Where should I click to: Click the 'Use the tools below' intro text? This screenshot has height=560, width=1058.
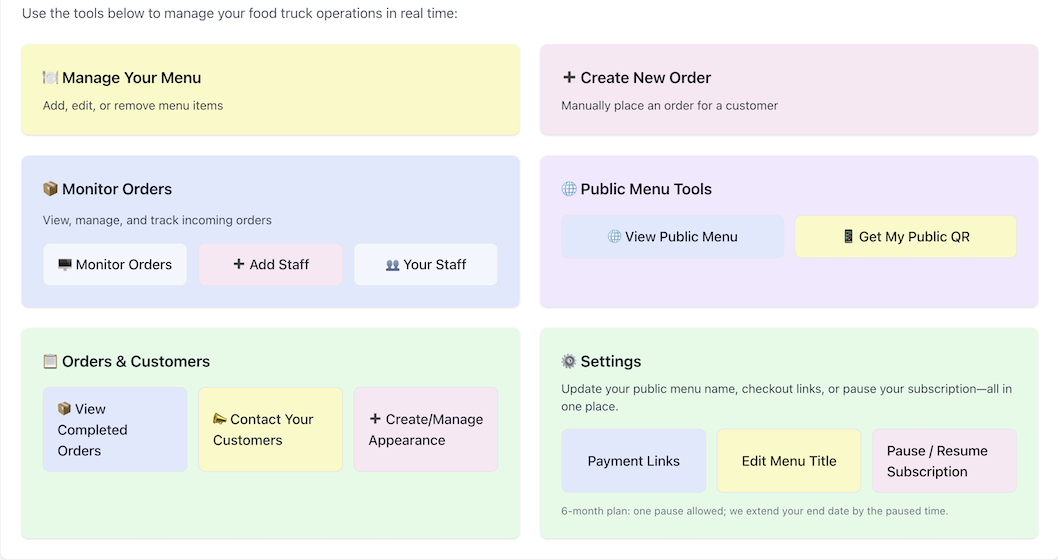240,13
